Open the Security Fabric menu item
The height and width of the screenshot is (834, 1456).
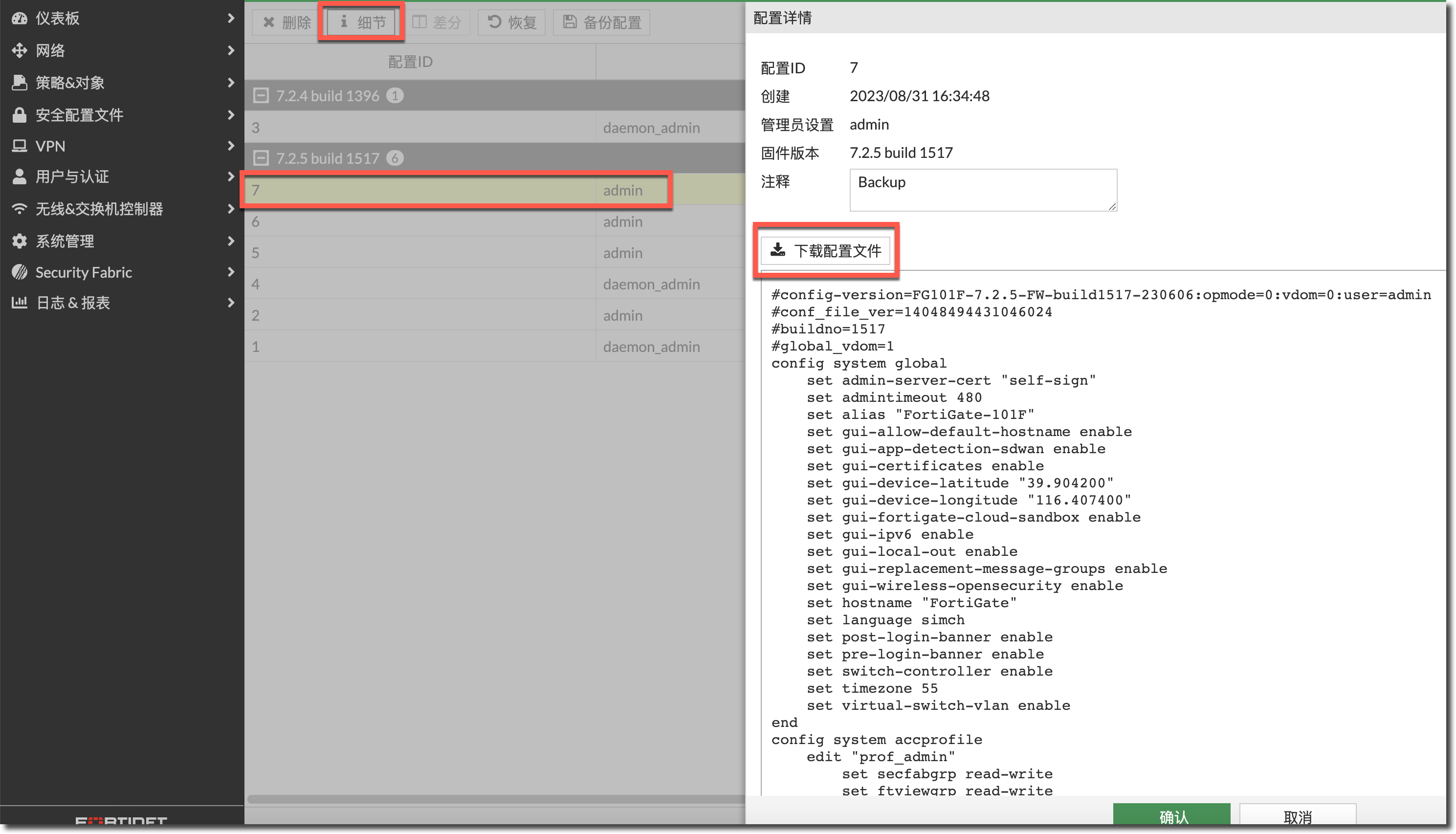[84, 272]
